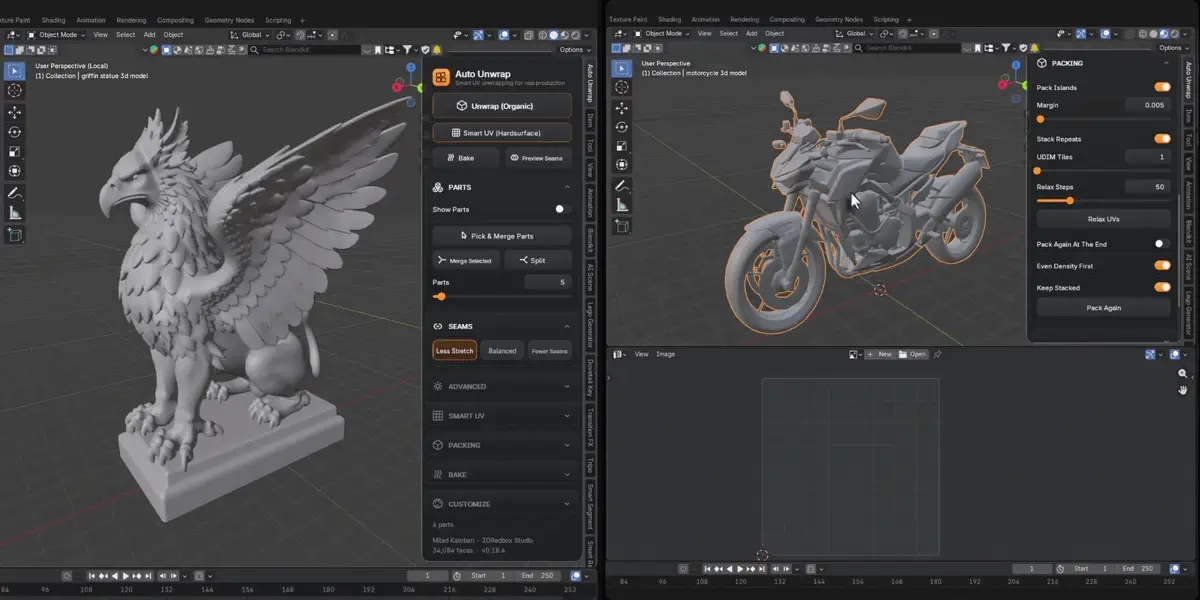Switch to the Geometry Nodes workspace tab on left
This screenshot has height=600, width=1200.
point(229,20)
